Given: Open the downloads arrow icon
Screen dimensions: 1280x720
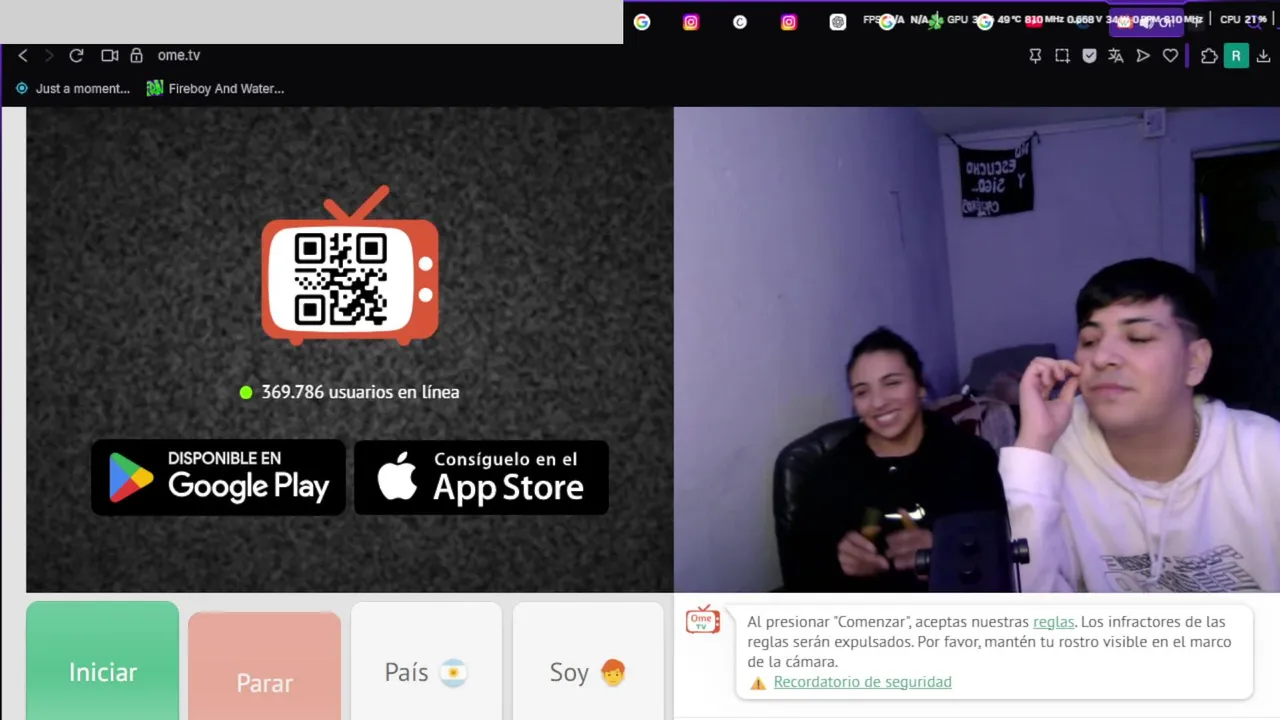Looking at the screenshot, I should [1263, 56].
